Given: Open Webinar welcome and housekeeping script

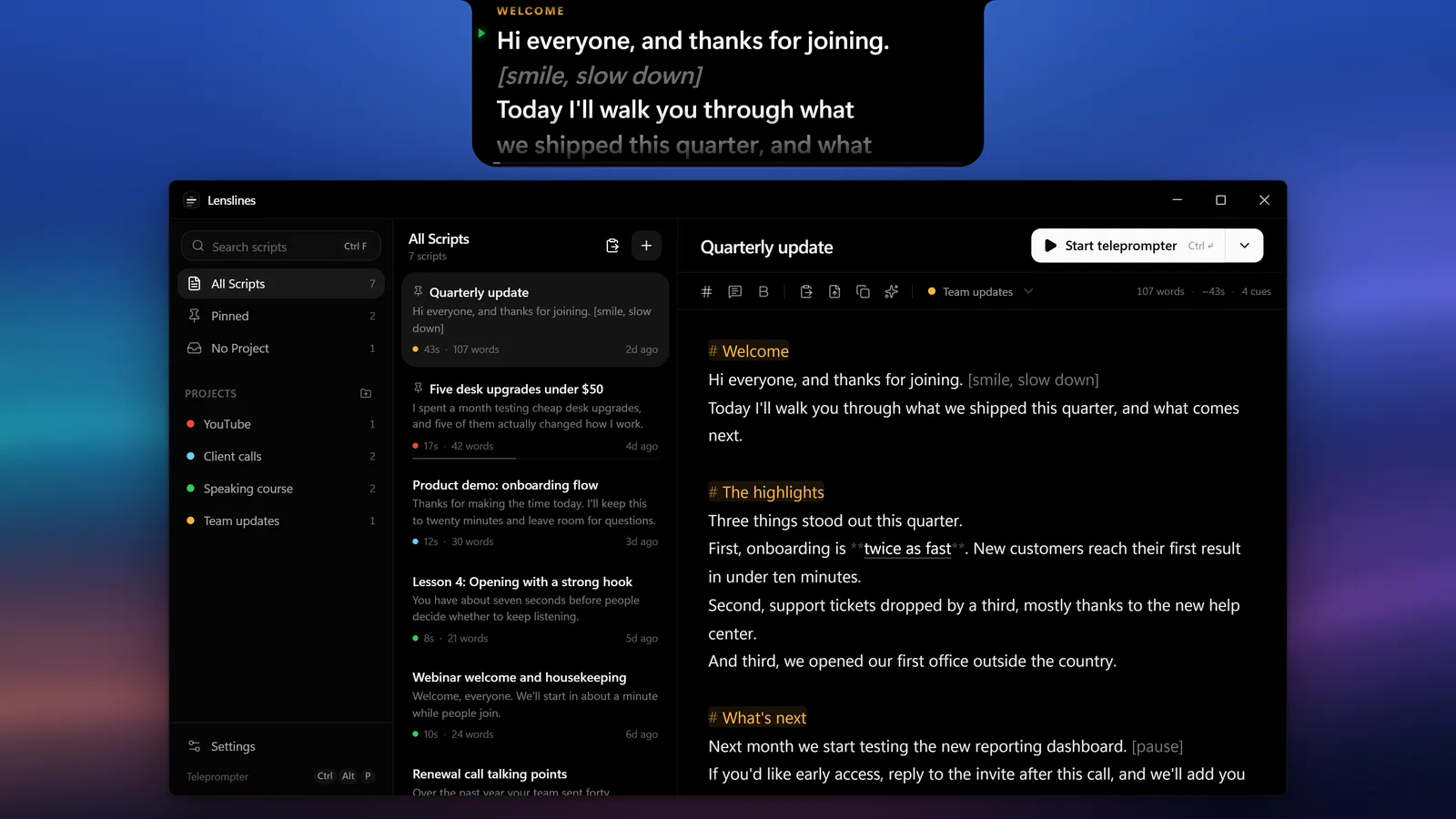Looking at the screenshot, I should (x=535, y=705).
